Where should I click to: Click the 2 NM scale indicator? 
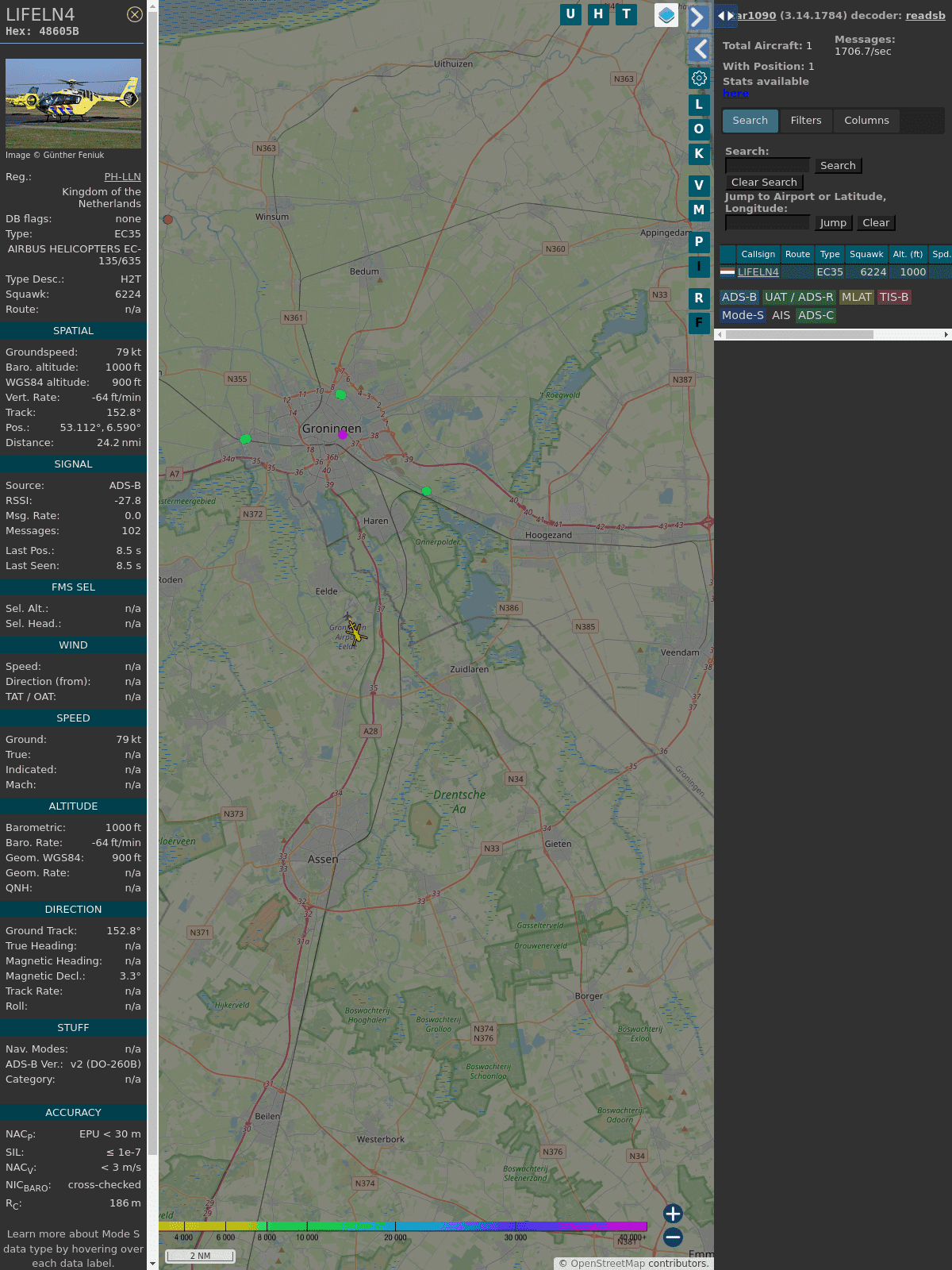tap(200, 1256)
